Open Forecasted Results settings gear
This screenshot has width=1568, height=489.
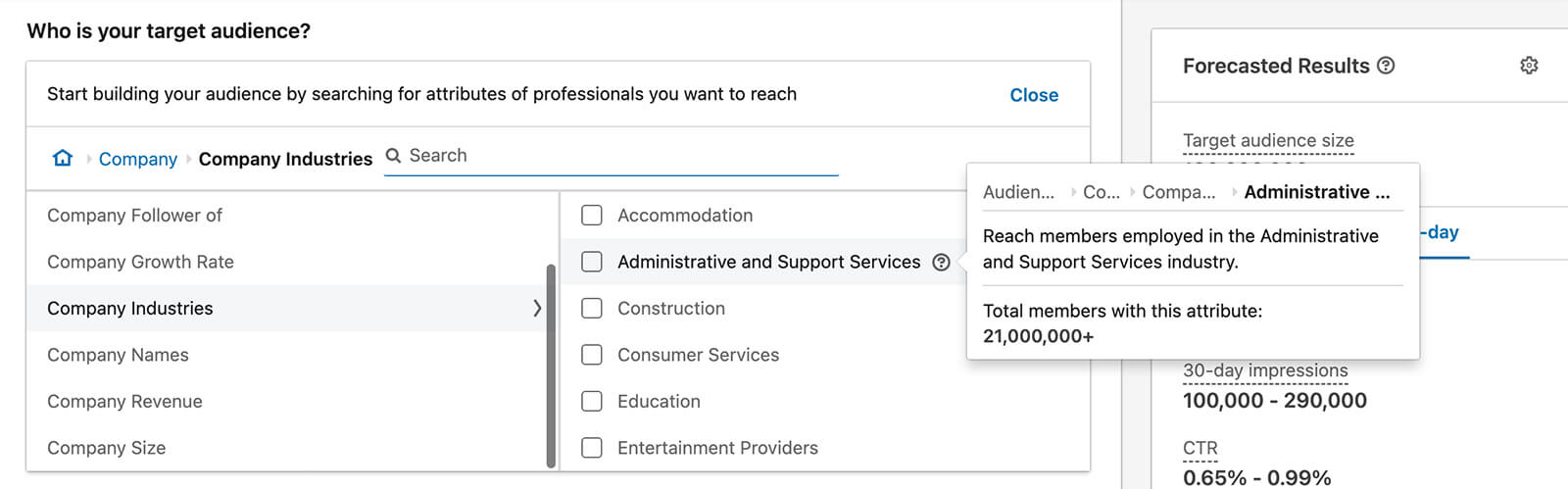(1529, 66)
